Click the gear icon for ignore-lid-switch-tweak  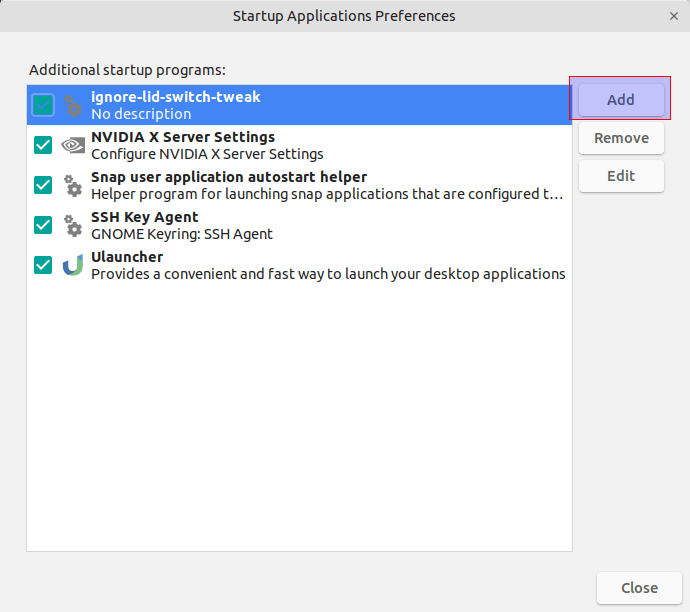pyautogui.click(x=73, y=105)
